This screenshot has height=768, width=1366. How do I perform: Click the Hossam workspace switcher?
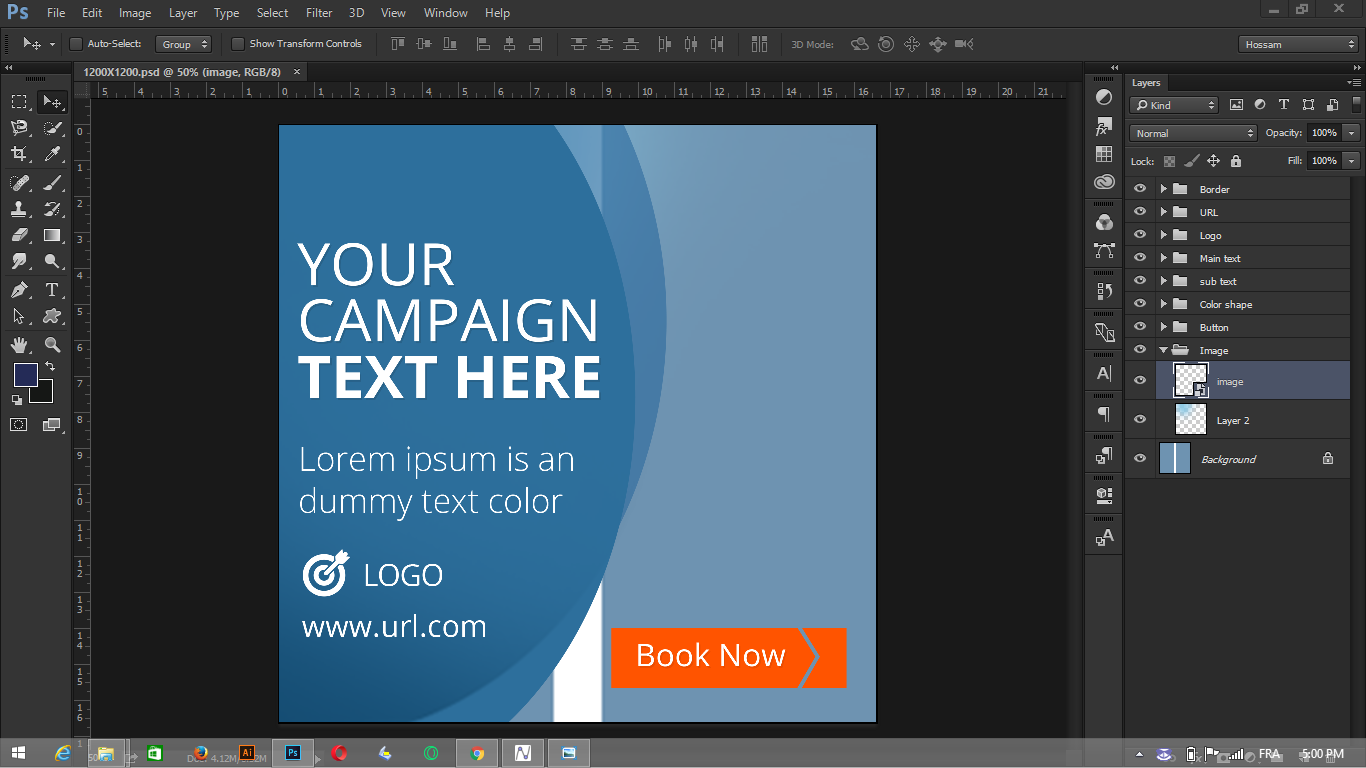click(x=1297, y=44)
